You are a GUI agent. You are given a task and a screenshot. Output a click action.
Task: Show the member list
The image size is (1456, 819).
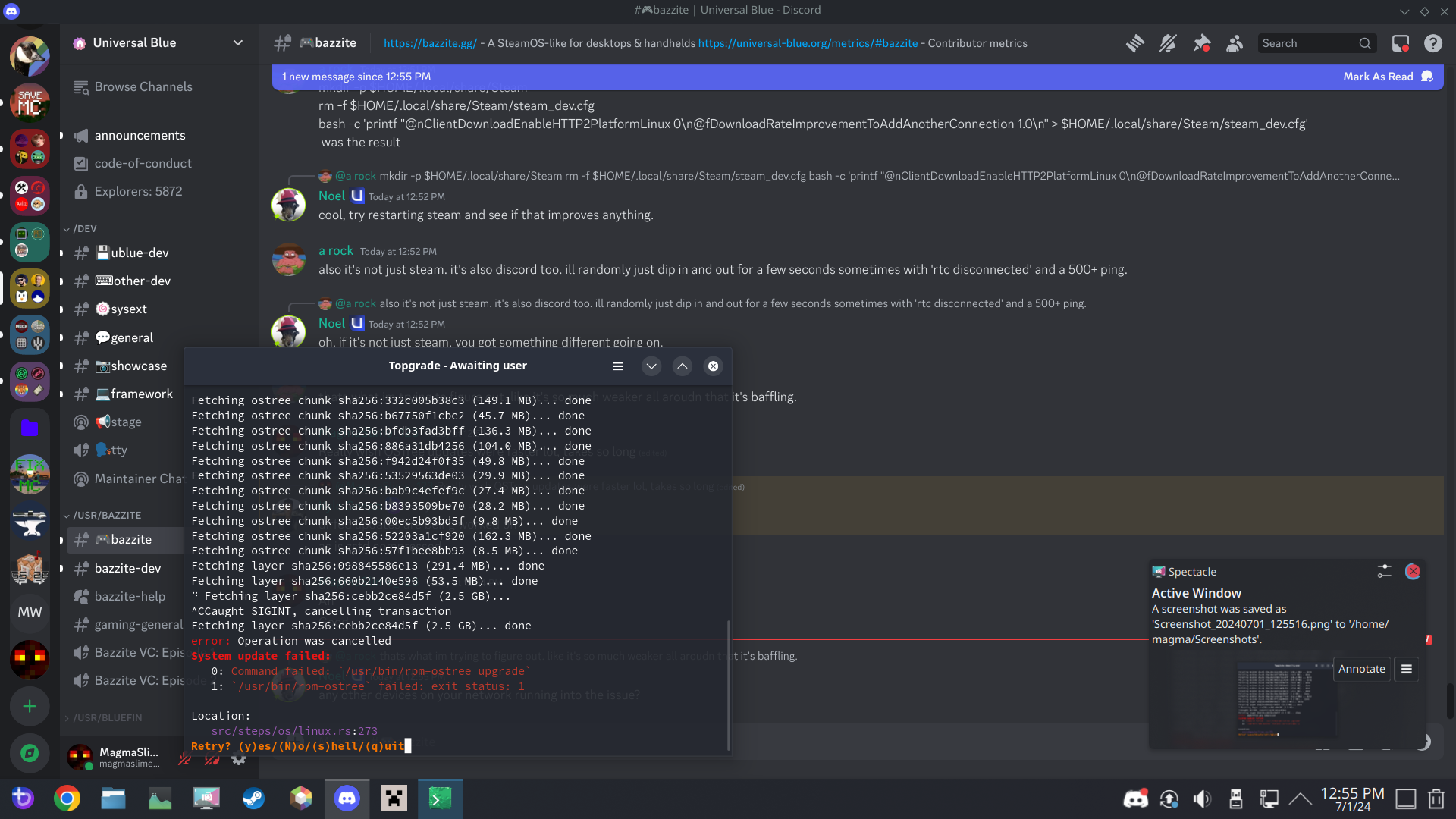tap(1235, 43)
